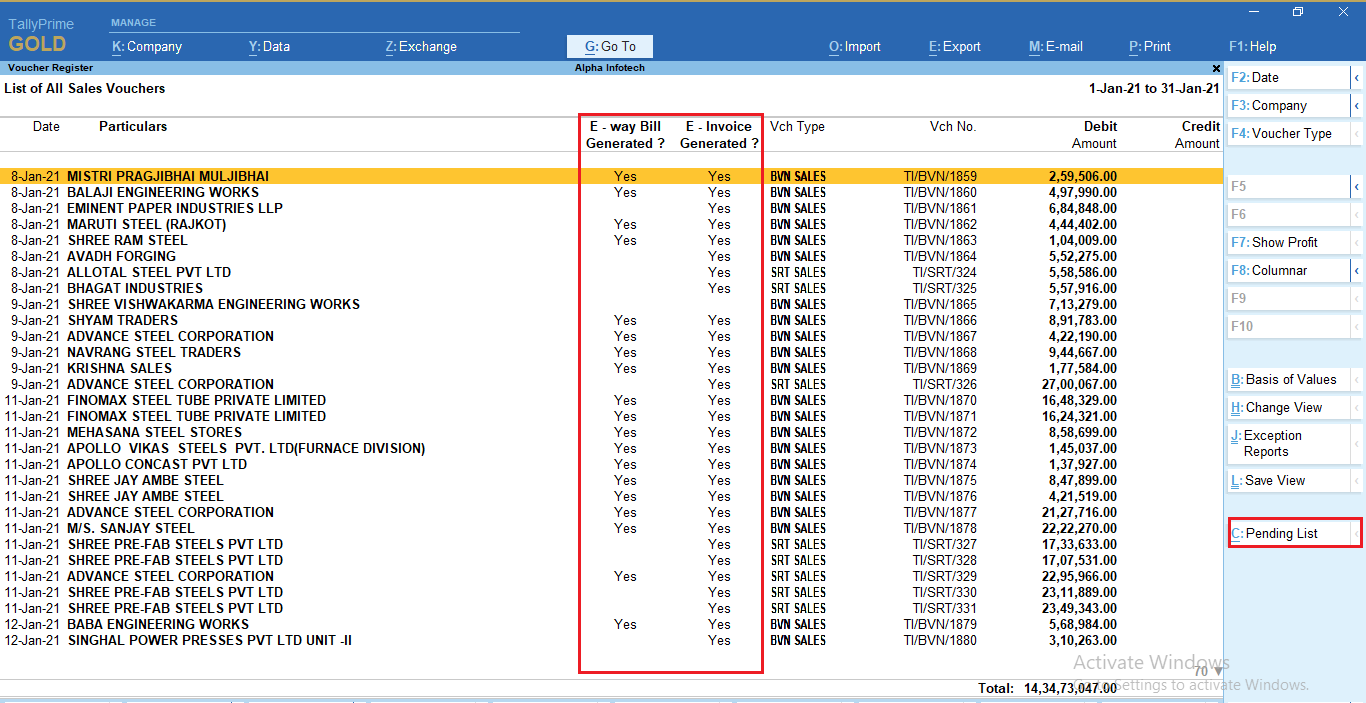Print the voucher list
The width and height of the screenshot is (1366, 703).
coord(1149,46)
